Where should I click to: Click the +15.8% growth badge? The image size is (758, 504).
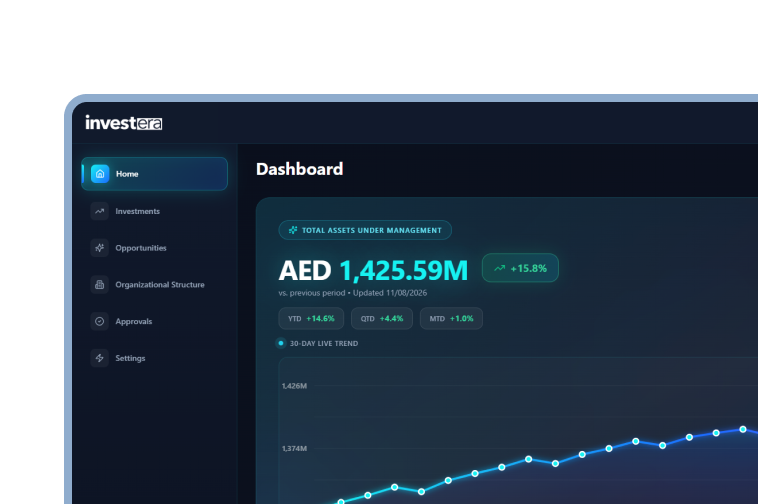coord(520,268)
